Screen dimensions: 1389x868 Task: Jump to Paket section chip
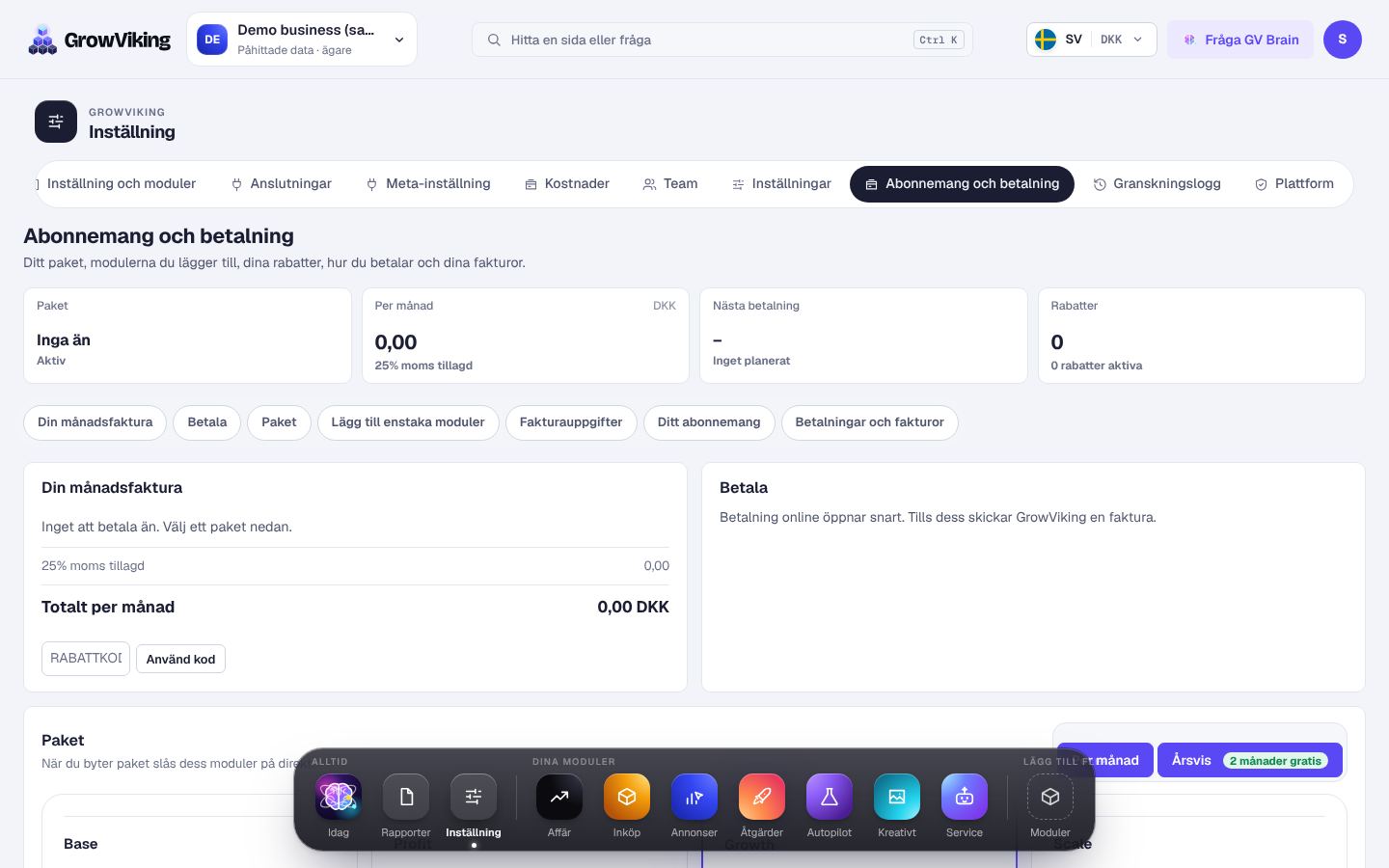279,422
